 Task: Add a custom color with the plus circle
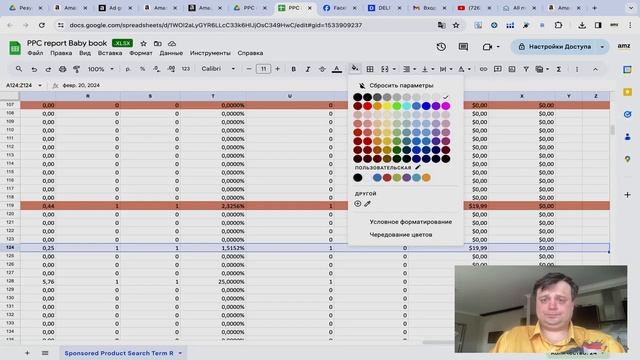358,203
